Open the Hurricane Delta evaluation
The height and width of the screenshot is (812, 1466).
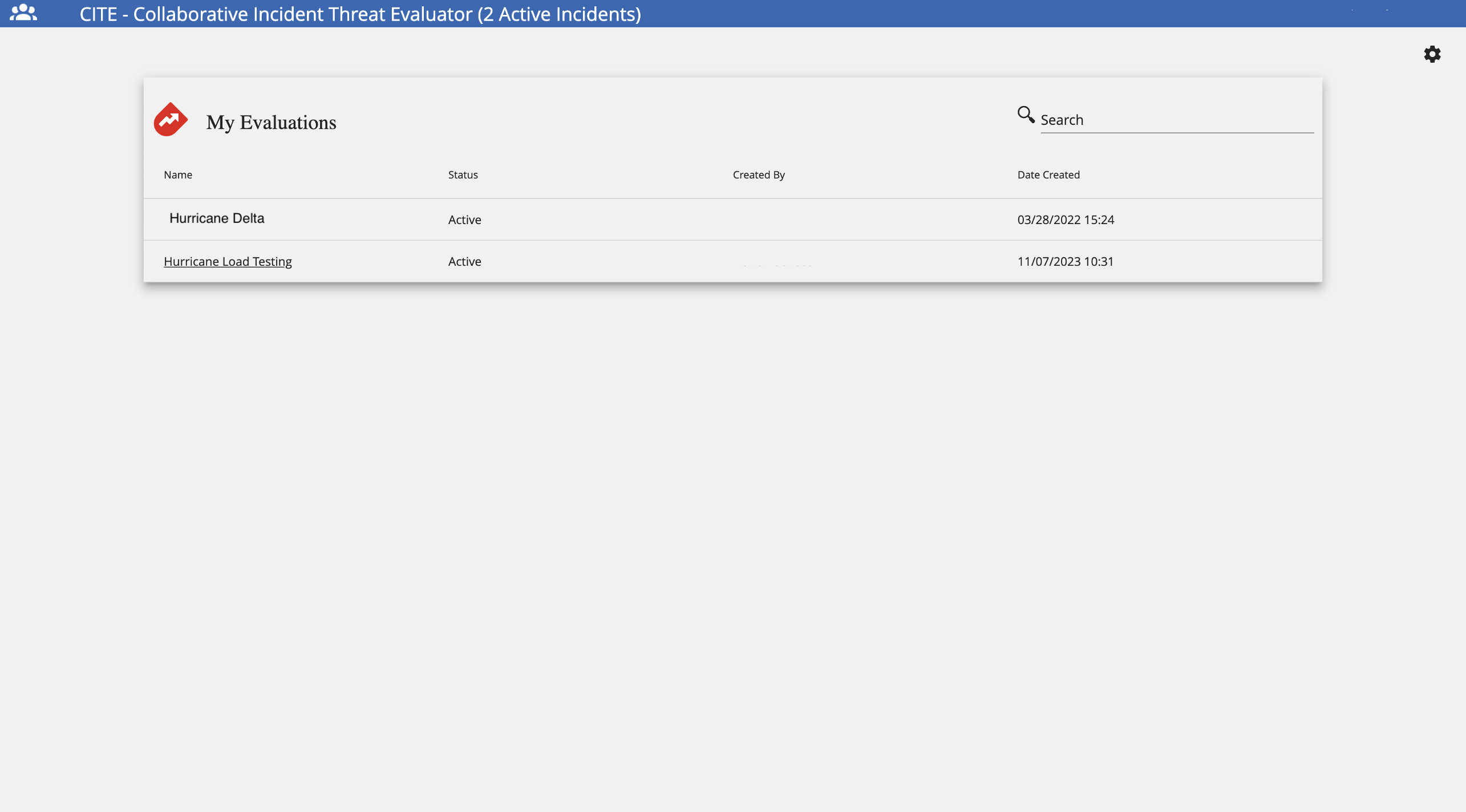217,218
